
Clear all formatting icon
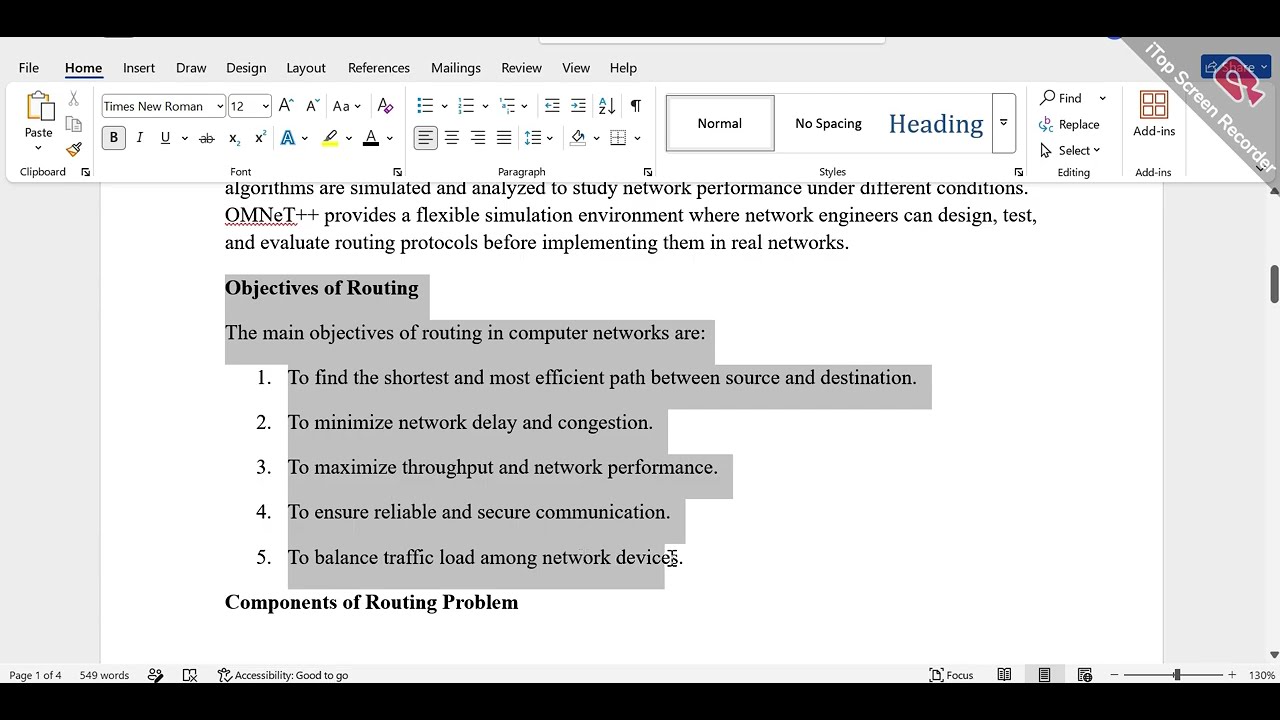pyautogui.click(x=386, y=106)
